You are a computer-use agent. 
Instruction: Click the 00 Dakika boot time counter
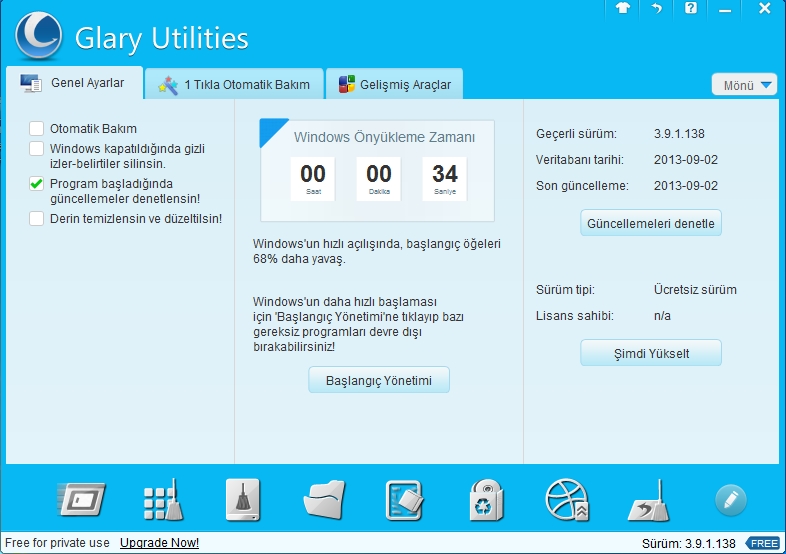[378, 178]
